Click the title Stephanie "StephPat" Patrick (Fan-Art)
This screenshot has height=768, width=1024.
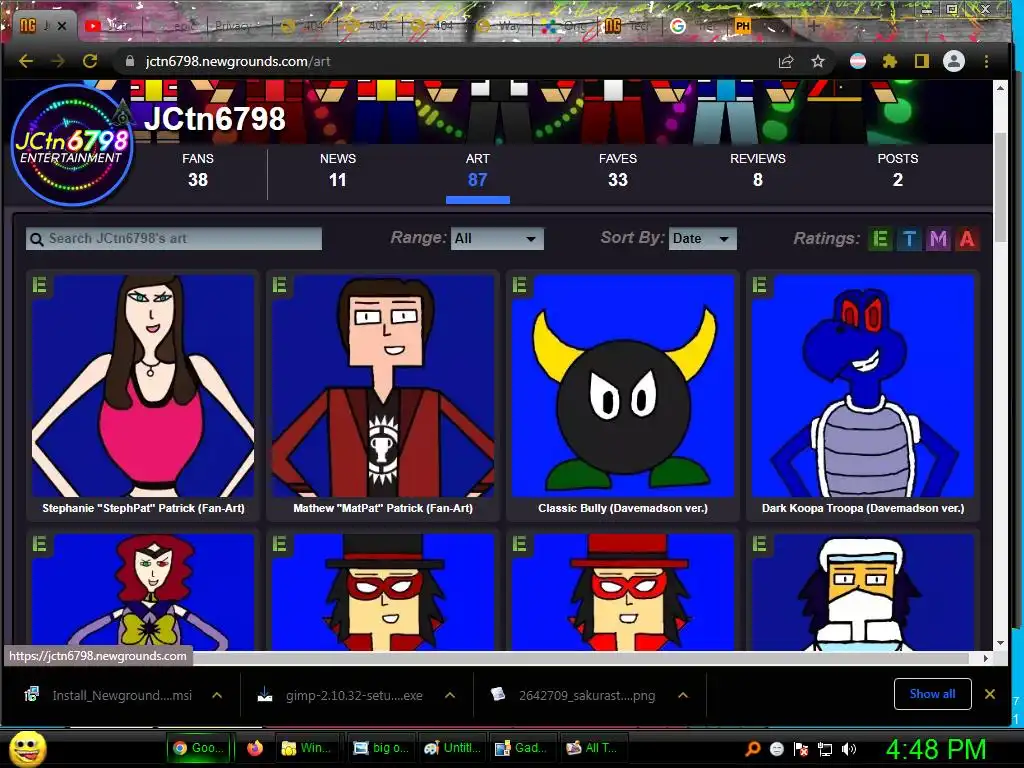143,508
